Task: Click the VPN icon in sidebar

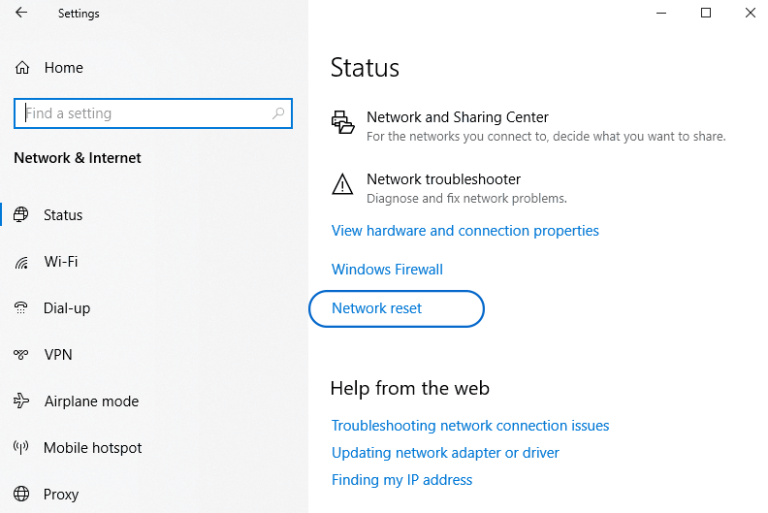Action: coord(21,355)
